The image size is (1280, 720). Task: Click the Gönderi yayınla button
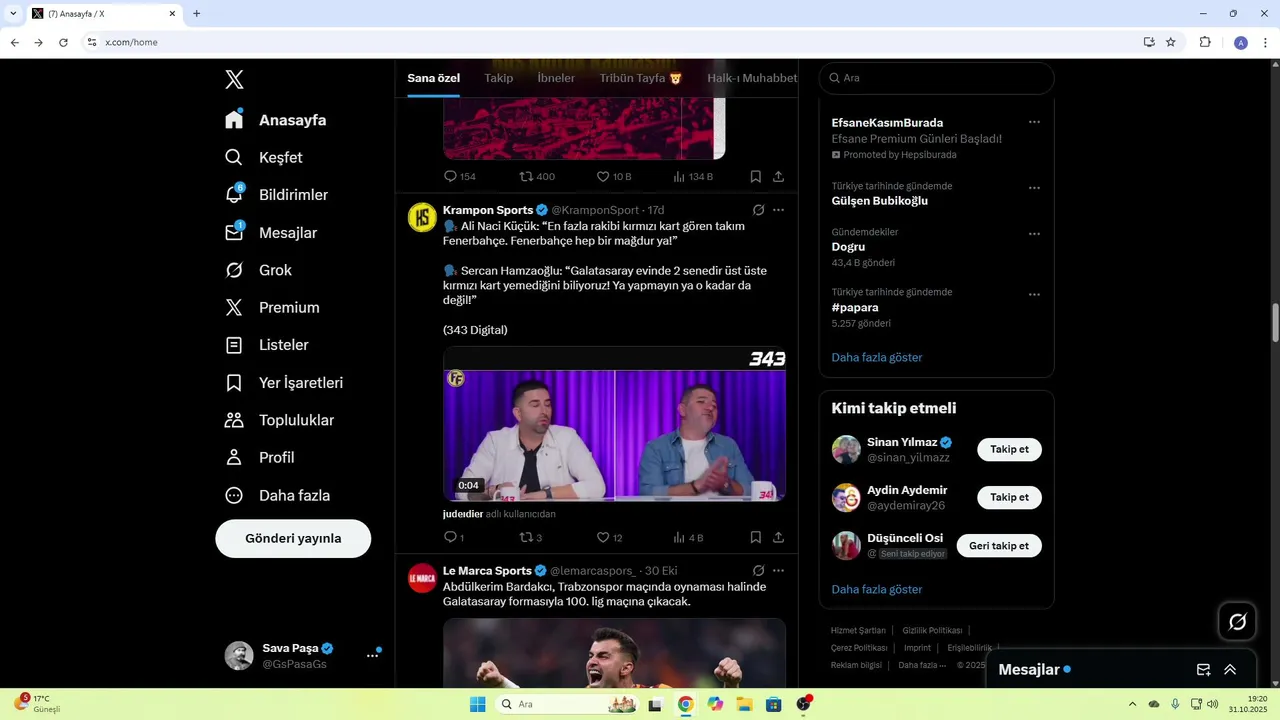click(x=293, y=538)
